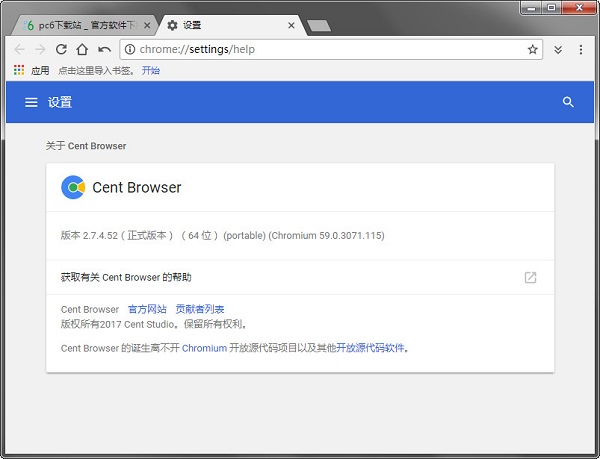The image size is (600, 459).
Task: Open the 应用 apps shortcut
Action: (30, 71)
